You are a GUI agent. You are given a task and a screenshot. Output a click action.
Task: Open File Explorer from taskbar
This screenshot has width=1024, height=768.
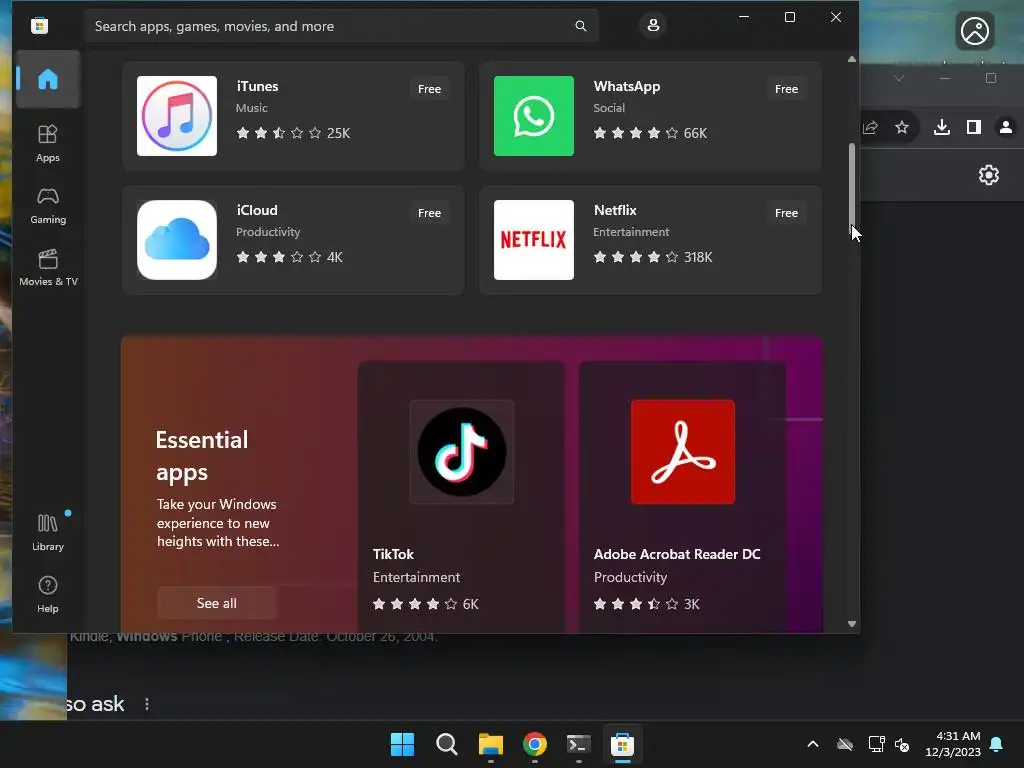pos(490,744)
